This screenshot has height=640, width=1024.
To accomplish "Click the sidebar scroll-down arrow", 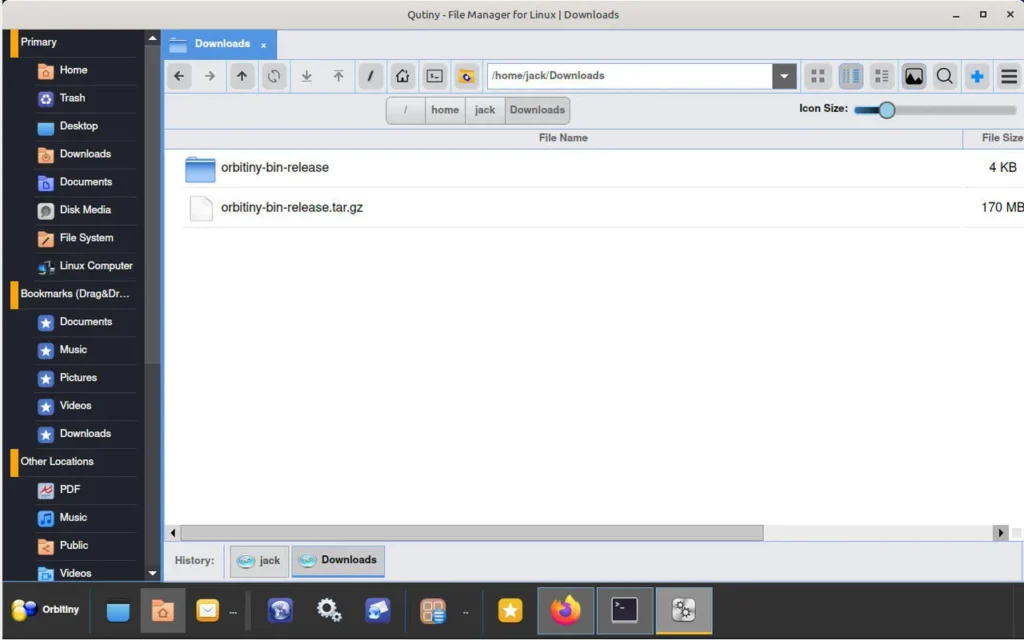I will (x=152, y=573).
